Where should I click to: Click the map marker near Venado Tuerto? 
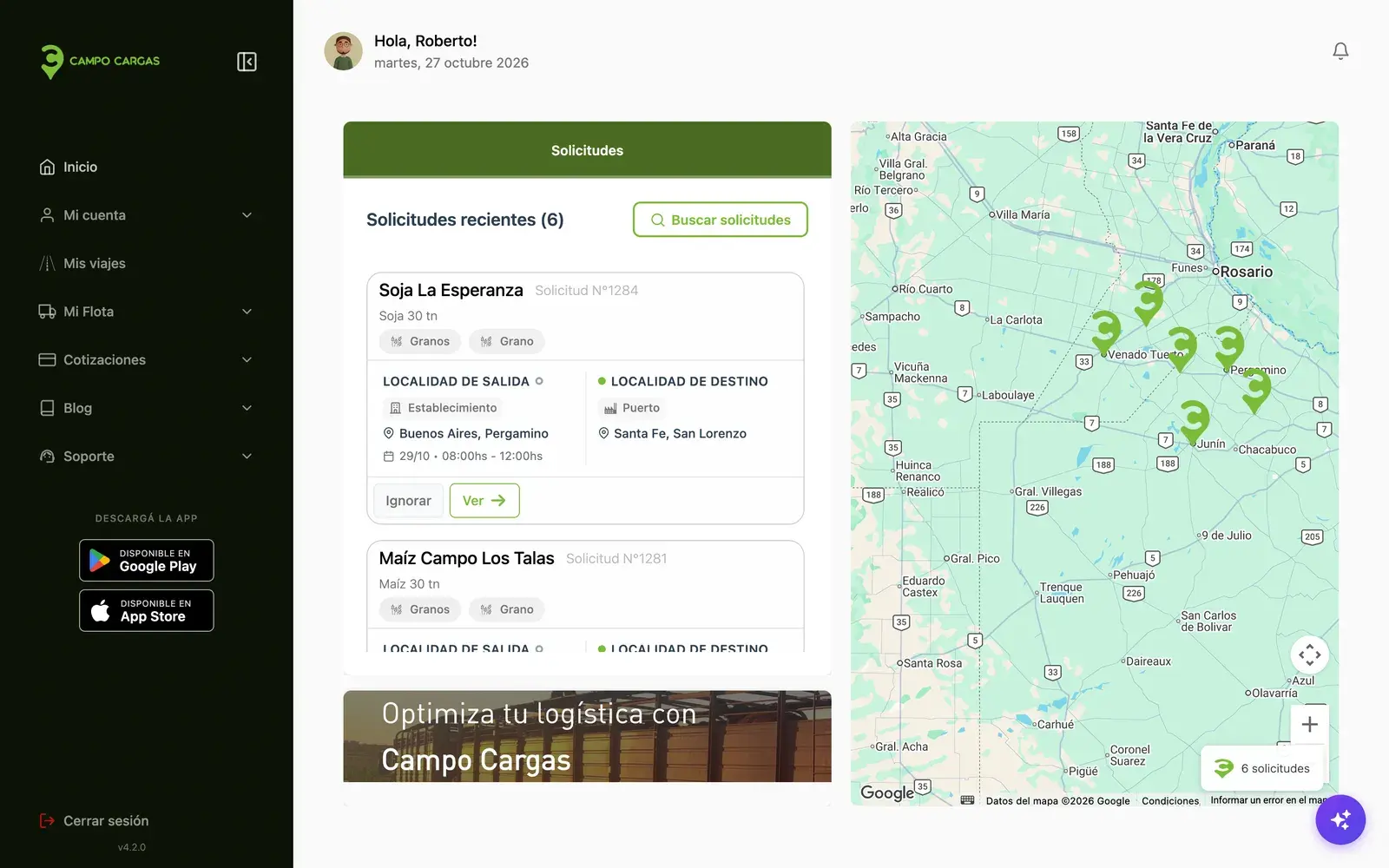coord(1105,333)
